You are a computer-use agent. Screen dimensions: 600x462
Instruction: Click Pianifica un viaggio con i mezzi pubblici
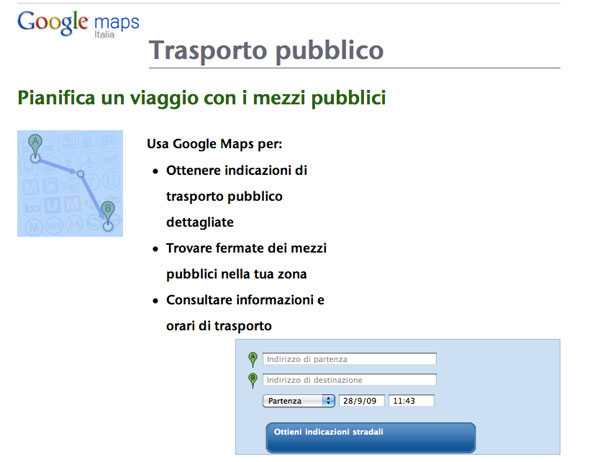202,98
